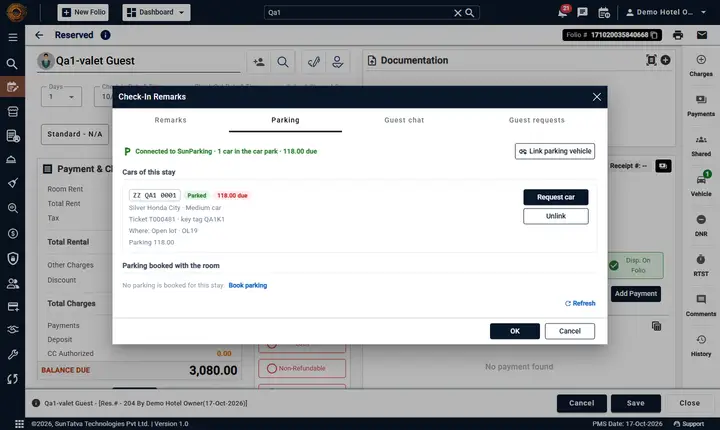This screenshot has width=720, height=430.
Task: Click the sidebar search magnifier icon
Action: (12, 64)
